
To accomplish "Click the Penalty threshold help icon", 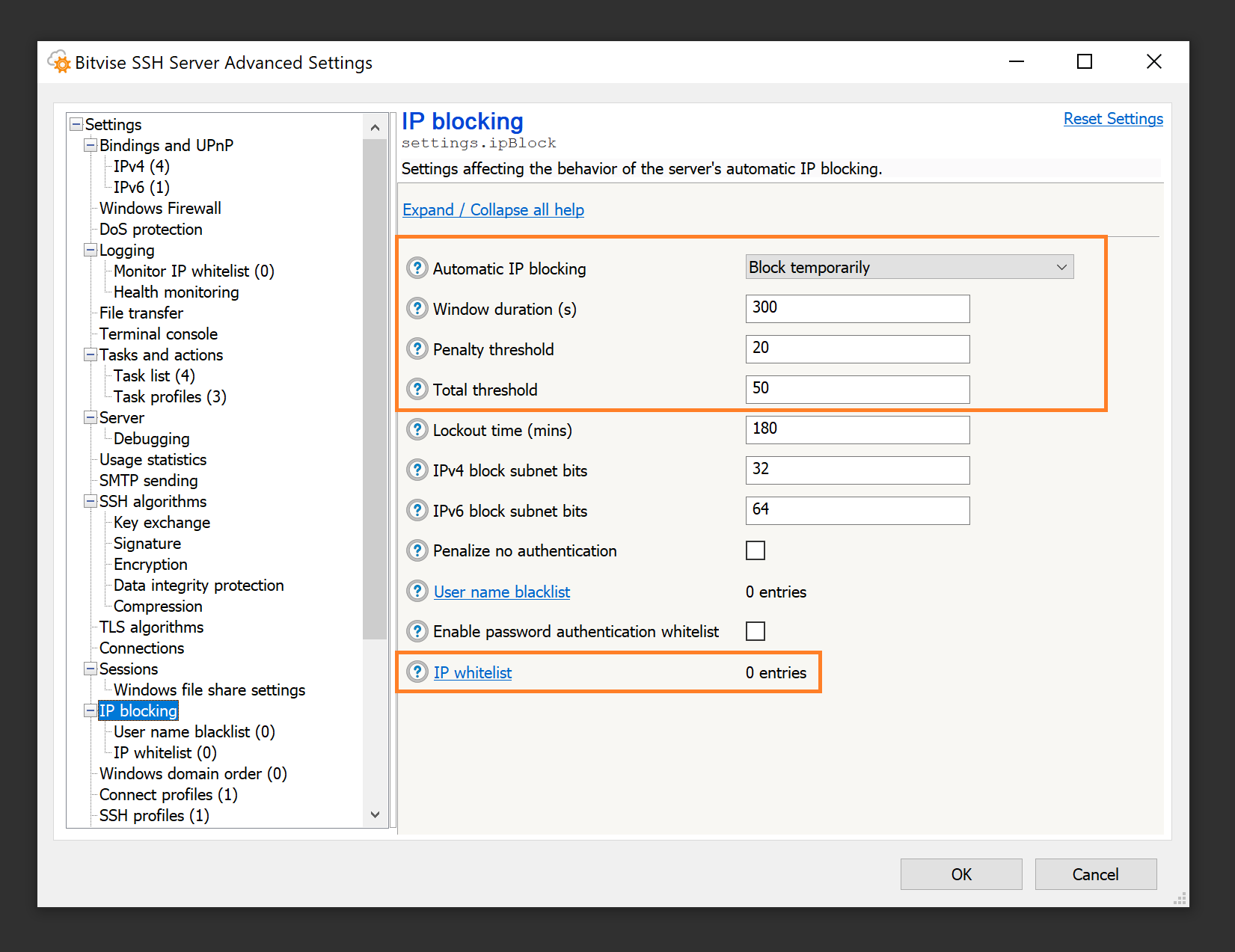I will tap(417, 348).
